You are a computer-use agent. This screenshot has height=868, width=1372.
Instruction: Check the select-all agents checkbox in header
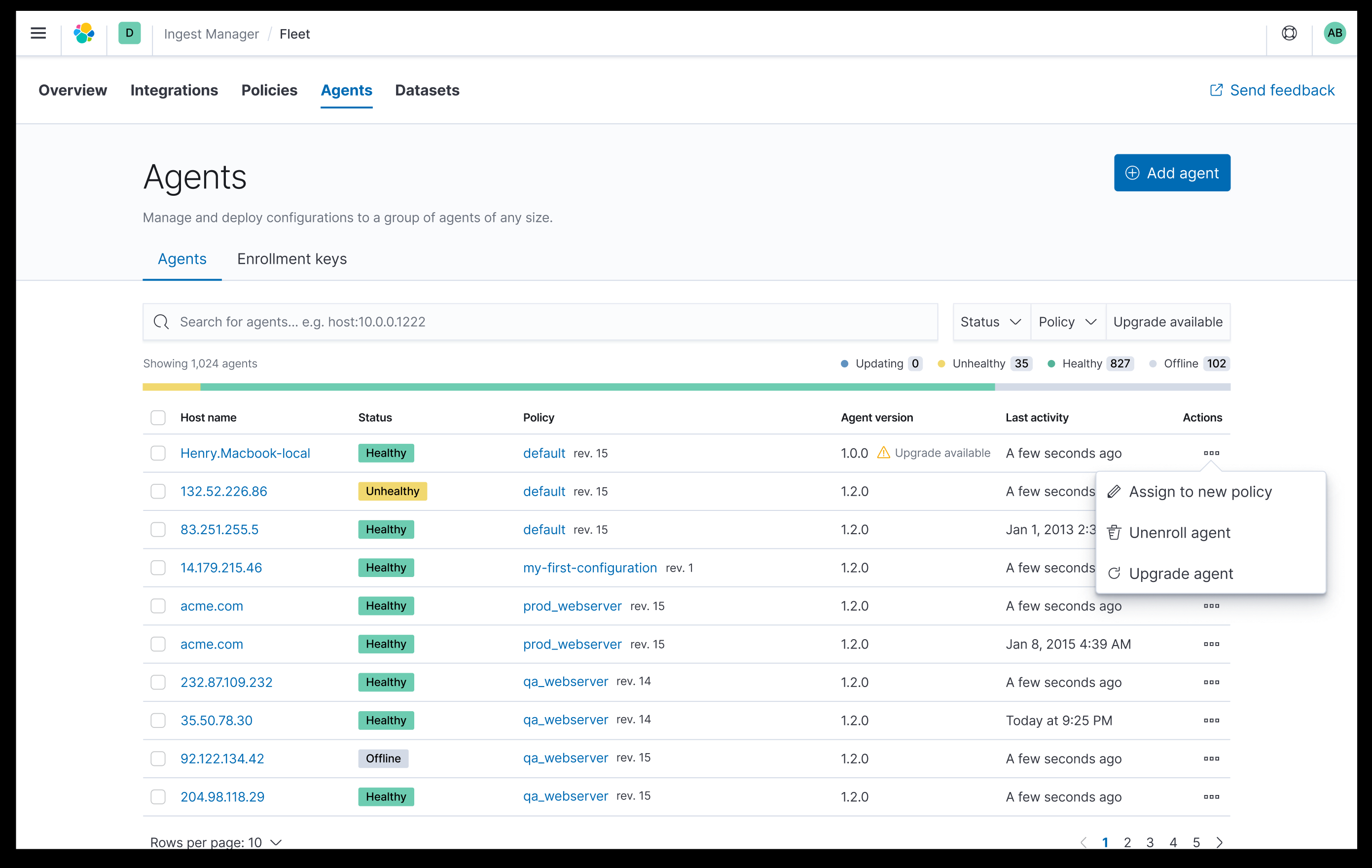click(x=158, y=417)
